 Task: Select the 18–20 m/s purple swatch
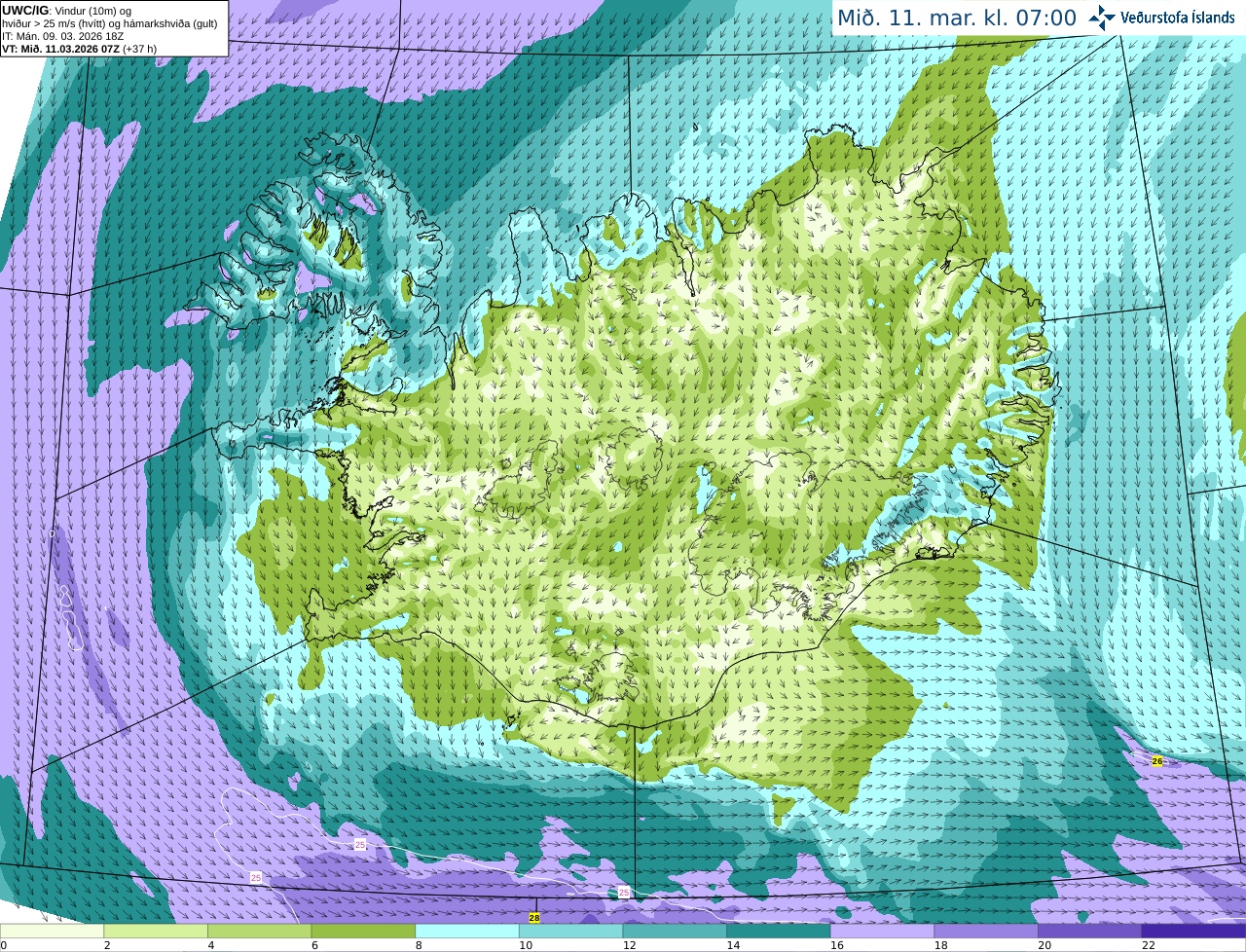pyautogui.click(x=986, y=931)
